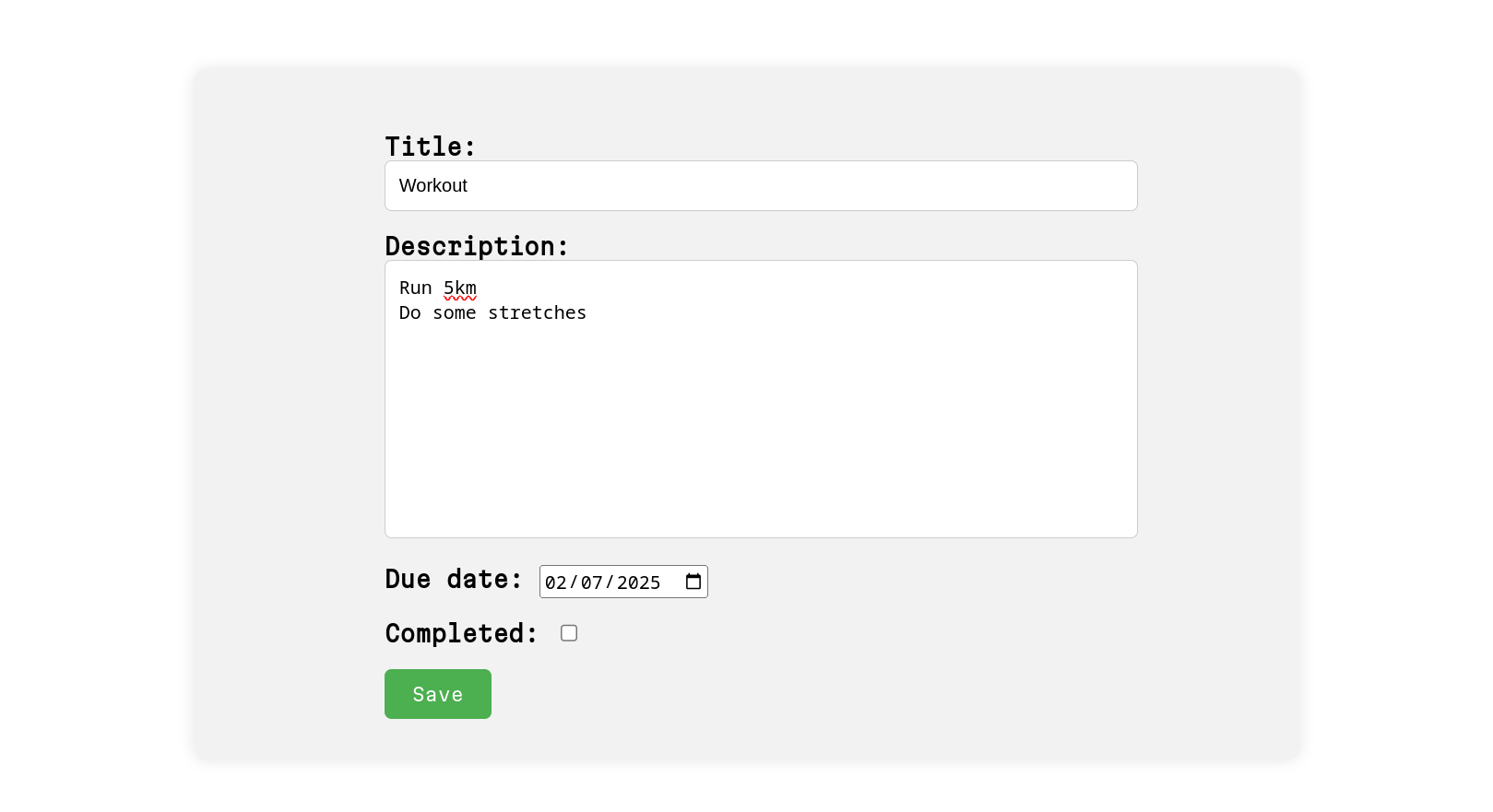Place cursor in the Description text area
This screenshot has width=1493, height=812.
pyautogui.click(x=761, y=396)
